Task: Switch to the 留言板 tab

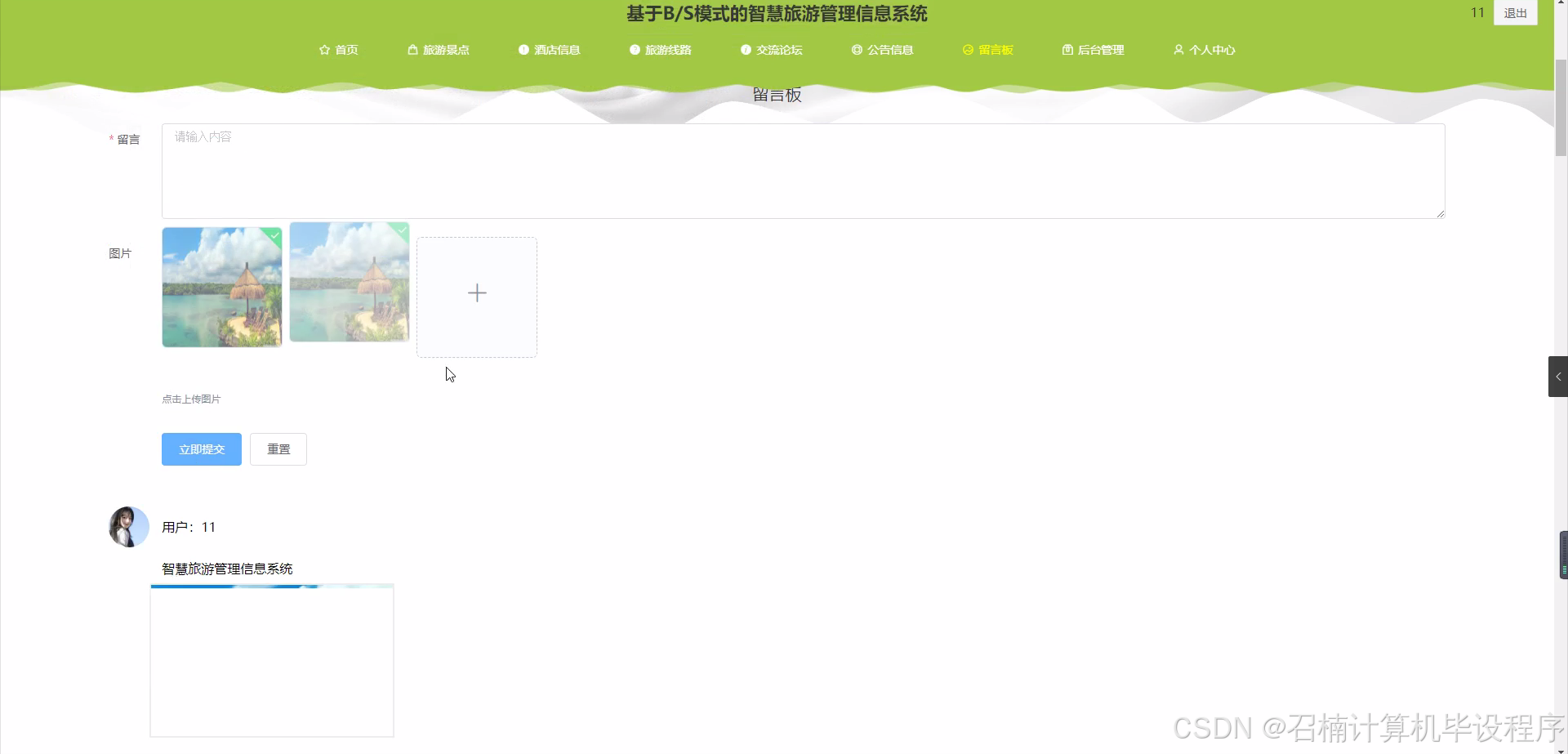Action: coord(995,50)
